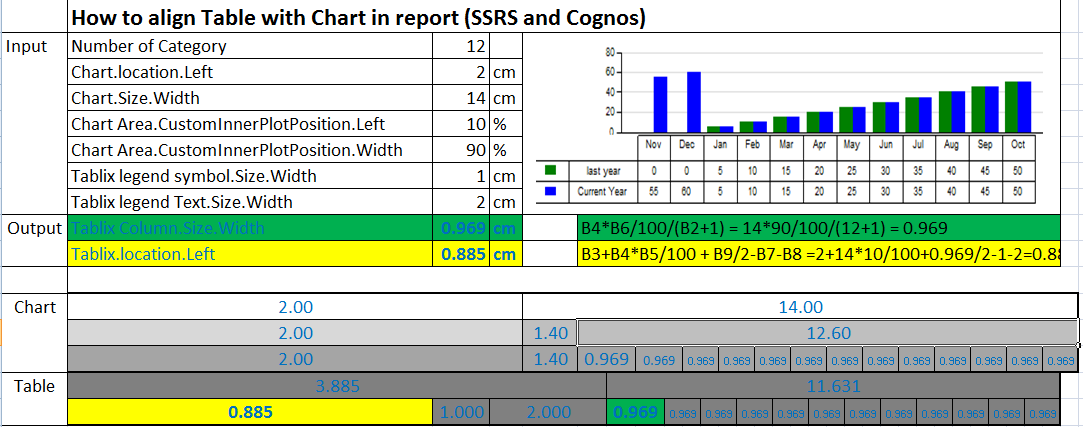Select the Chart.location.Left value cell
The width and height of the screenshot is (1083, 427).
(461, 73)
